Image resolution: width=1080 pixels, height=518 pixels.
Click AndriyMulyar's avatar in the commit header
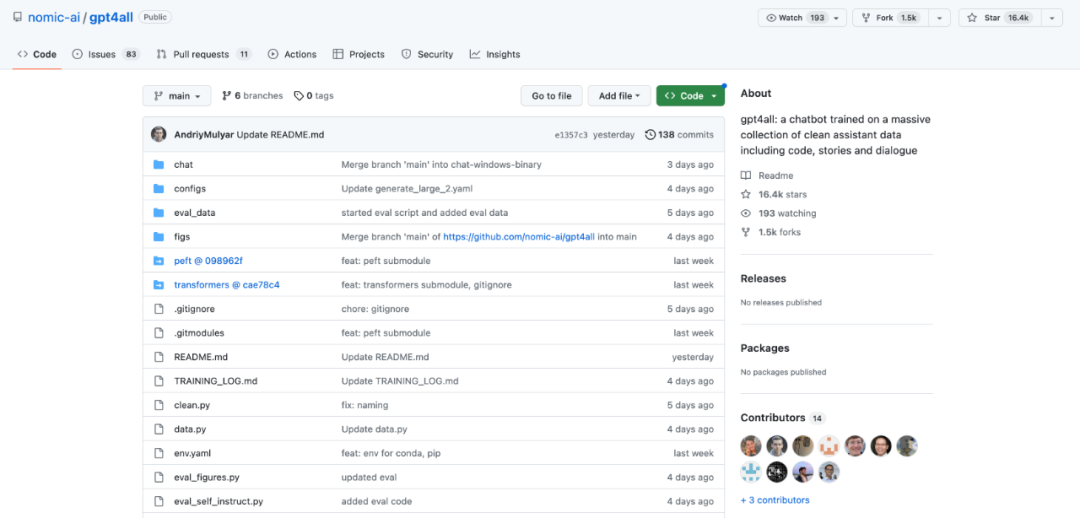159,134
